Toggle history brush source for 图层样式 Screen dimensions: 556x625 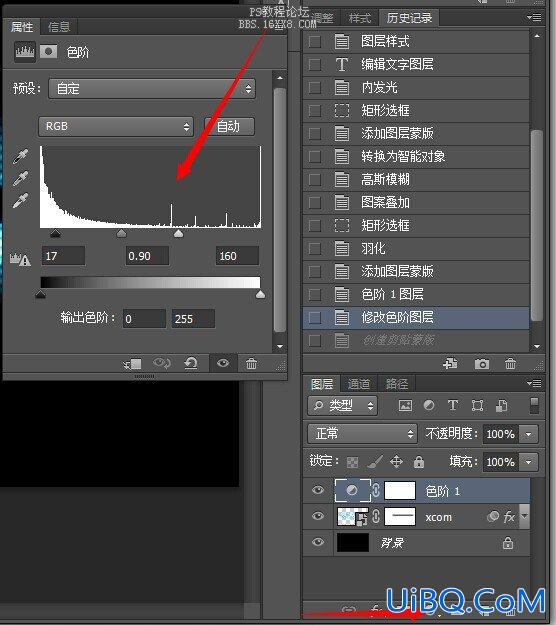pyautogui.click(x=315, y=41)
